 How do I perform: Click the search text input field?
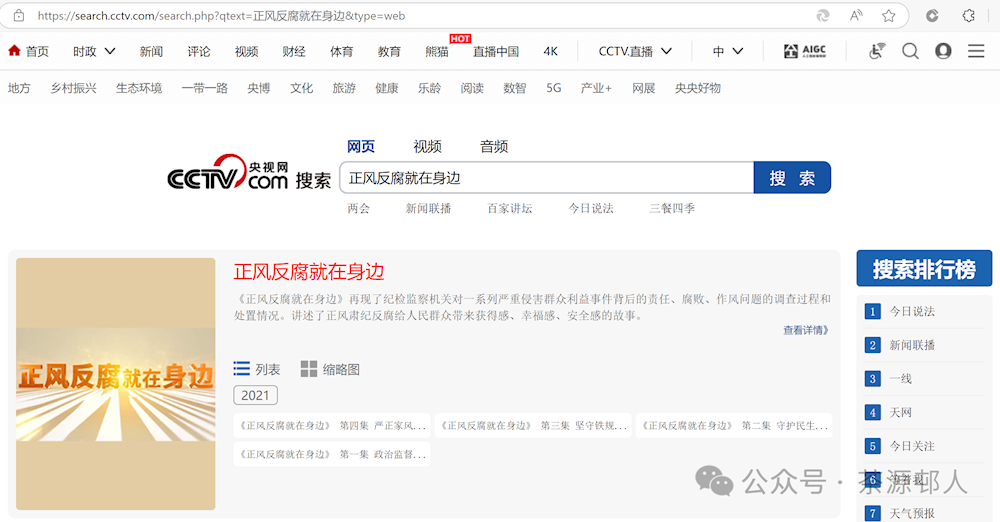point(547,177)
